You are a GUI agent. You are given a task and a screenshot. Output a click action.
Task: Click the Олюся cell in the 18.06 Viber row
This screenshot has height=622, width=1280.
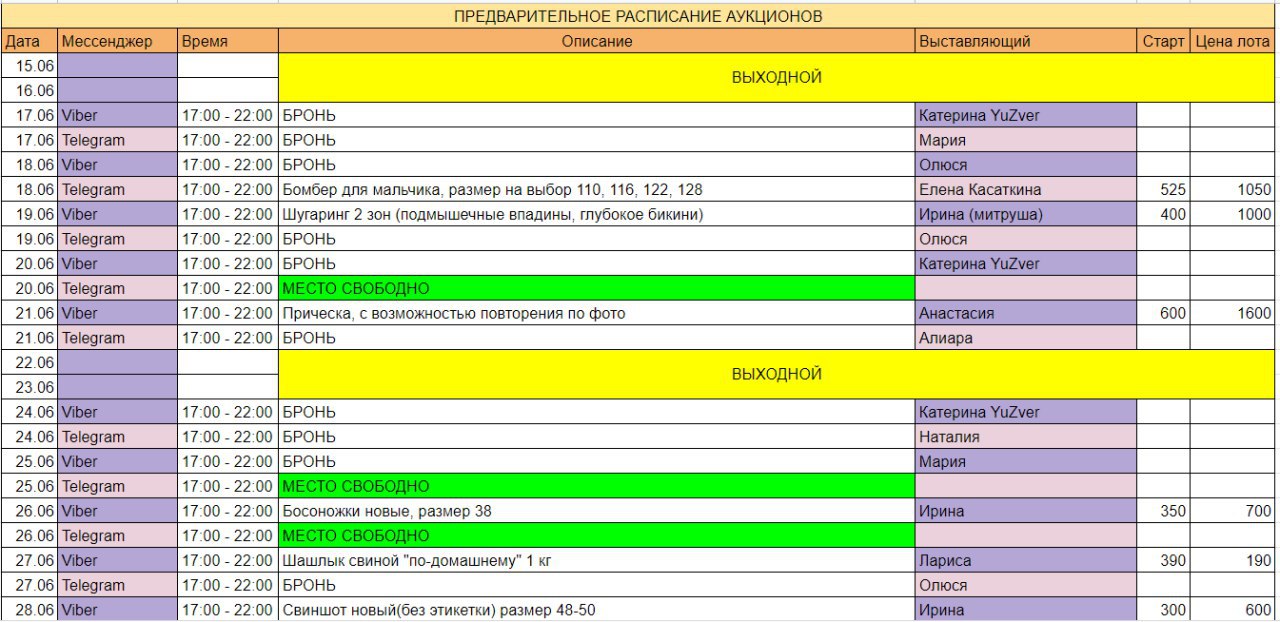click(1026, 165)
